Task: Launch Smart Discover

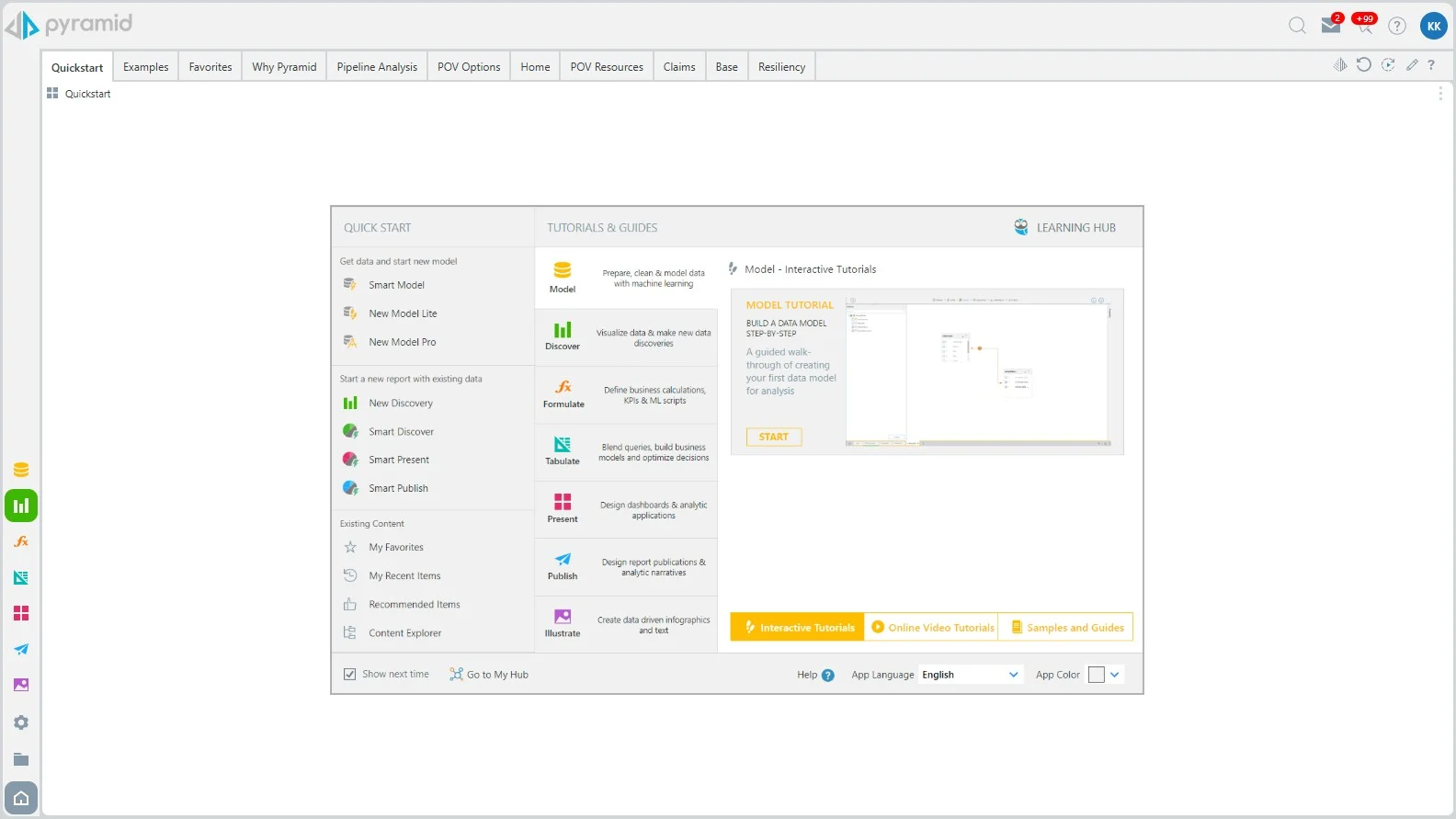Action: pos(401,431)
